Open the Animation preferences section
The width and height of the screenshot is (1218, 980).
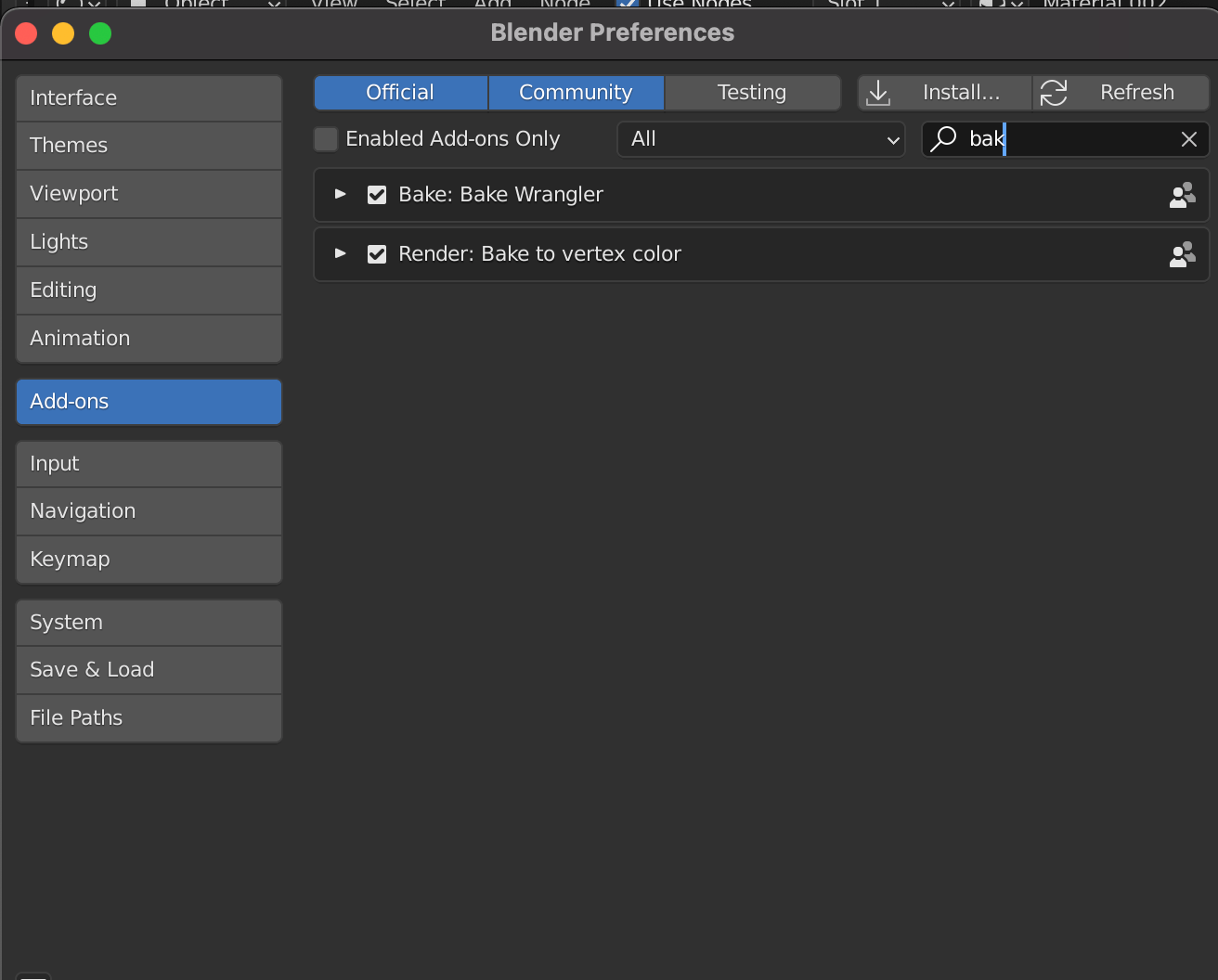(x=149, y=339)
